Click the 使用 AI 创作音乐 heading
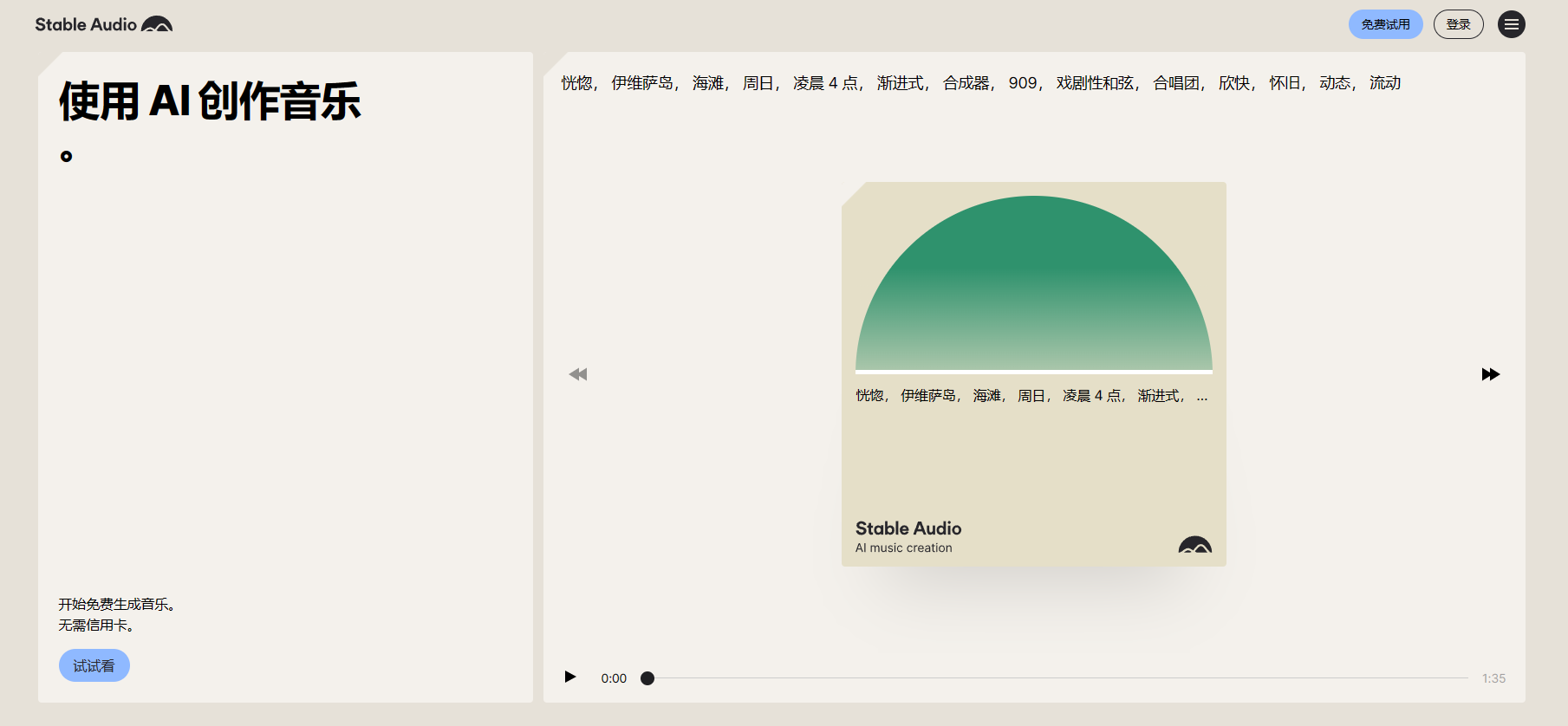The width and height of the screenshot is (1568, 726). (x=210, y=100)
